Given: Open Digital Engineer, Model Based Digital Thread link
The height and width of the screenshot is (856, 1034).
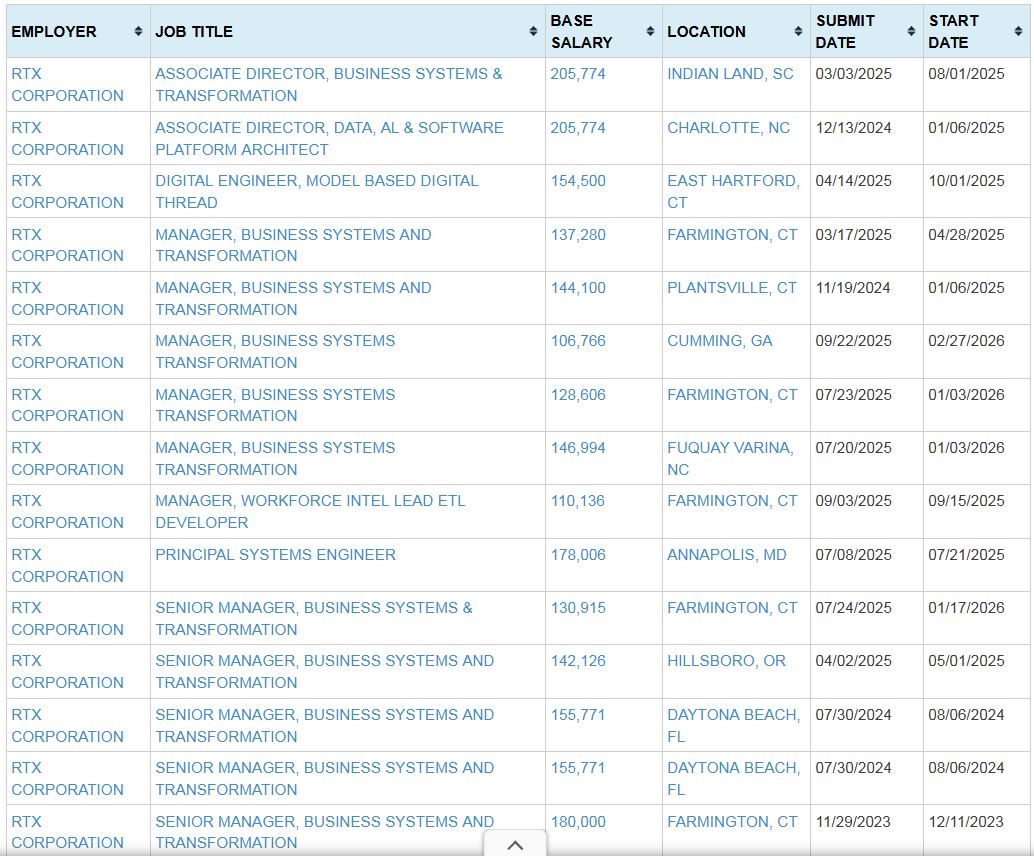Looking at the screenshot, I should tap(317, 191).
